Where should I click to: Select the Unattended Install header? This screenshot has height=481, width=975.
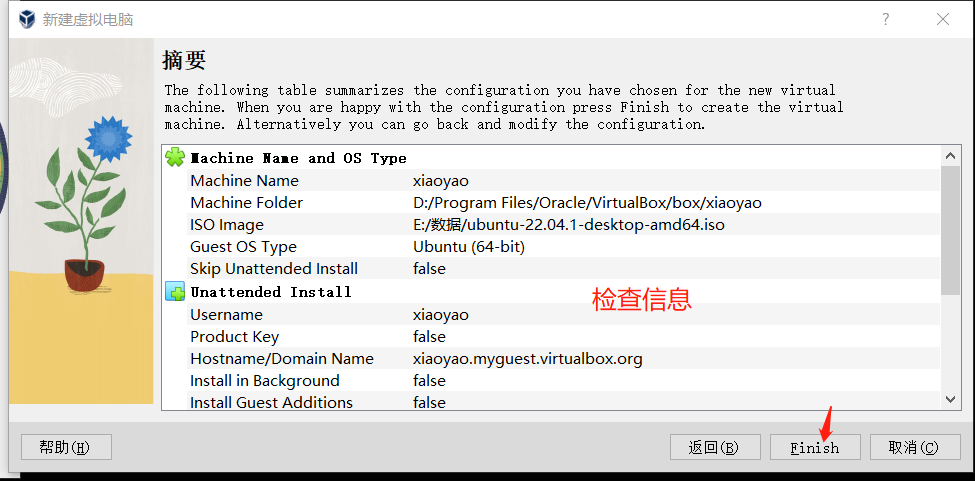271,291
